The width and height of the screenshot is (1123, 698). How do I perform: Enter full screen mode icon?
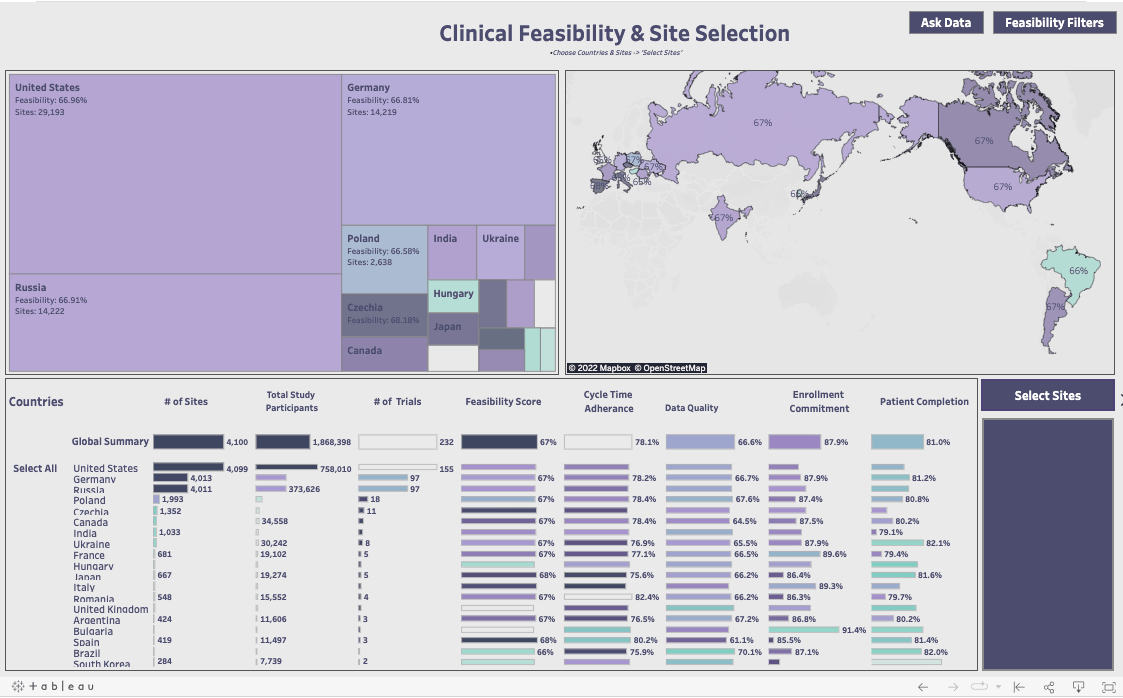pos(1108,687)
